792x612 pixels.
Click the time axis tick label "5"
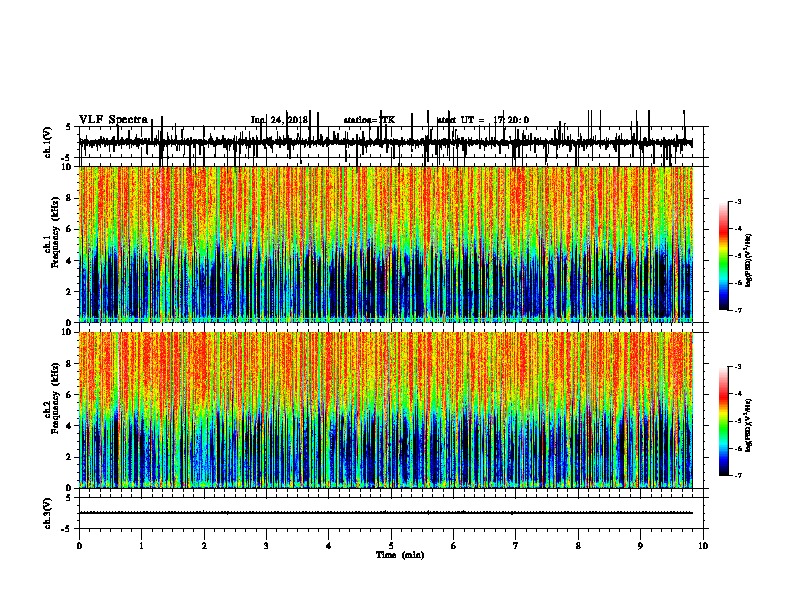point(391,546)
